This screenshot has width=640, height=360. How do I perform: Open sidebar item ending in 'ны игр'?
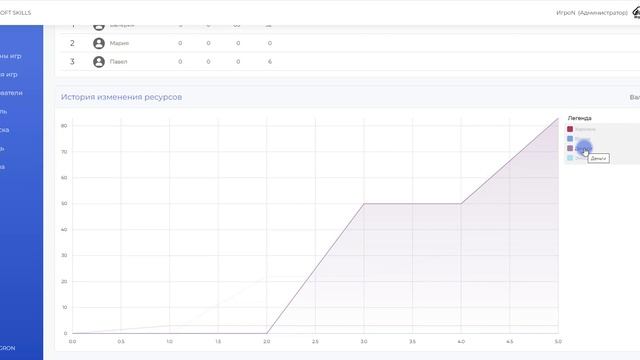11,56
